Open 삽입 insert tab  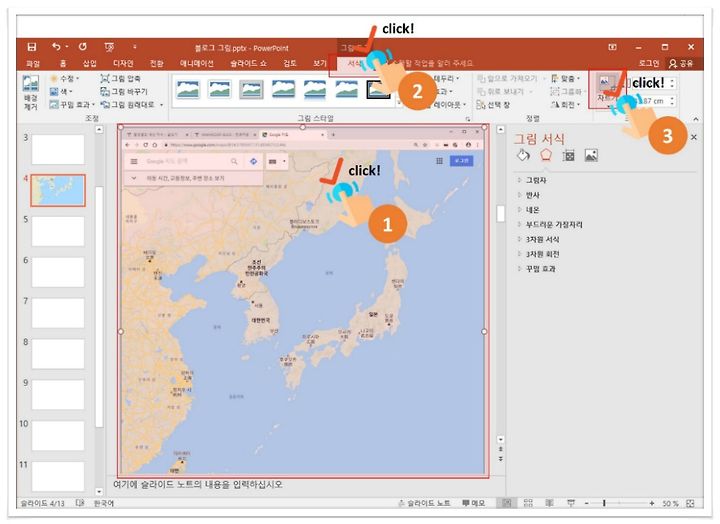click(90, 63)
